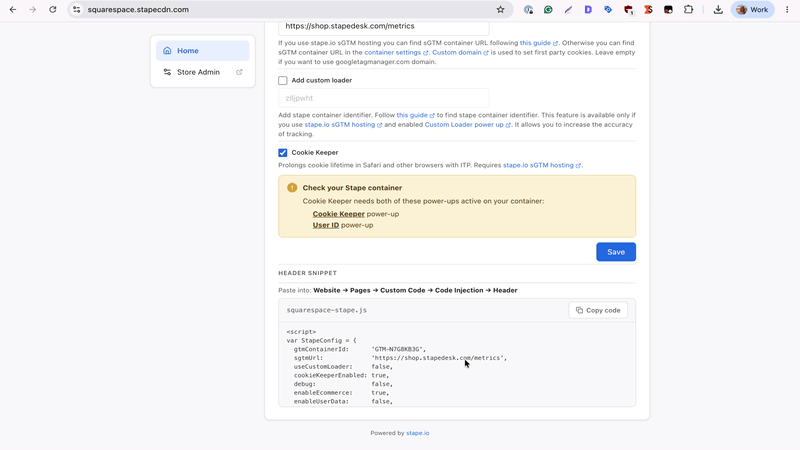Select Home in the sidebar
The image size is (800, 450).
(x=203, y=51)
